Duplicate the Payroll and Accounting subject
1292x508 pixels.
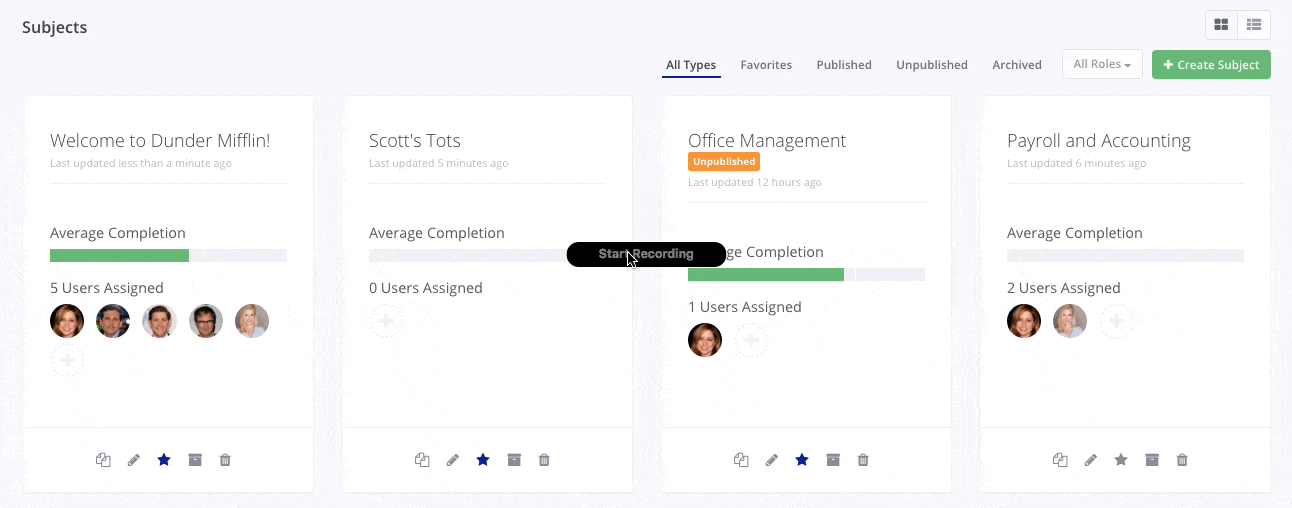tap(1060, 460)
